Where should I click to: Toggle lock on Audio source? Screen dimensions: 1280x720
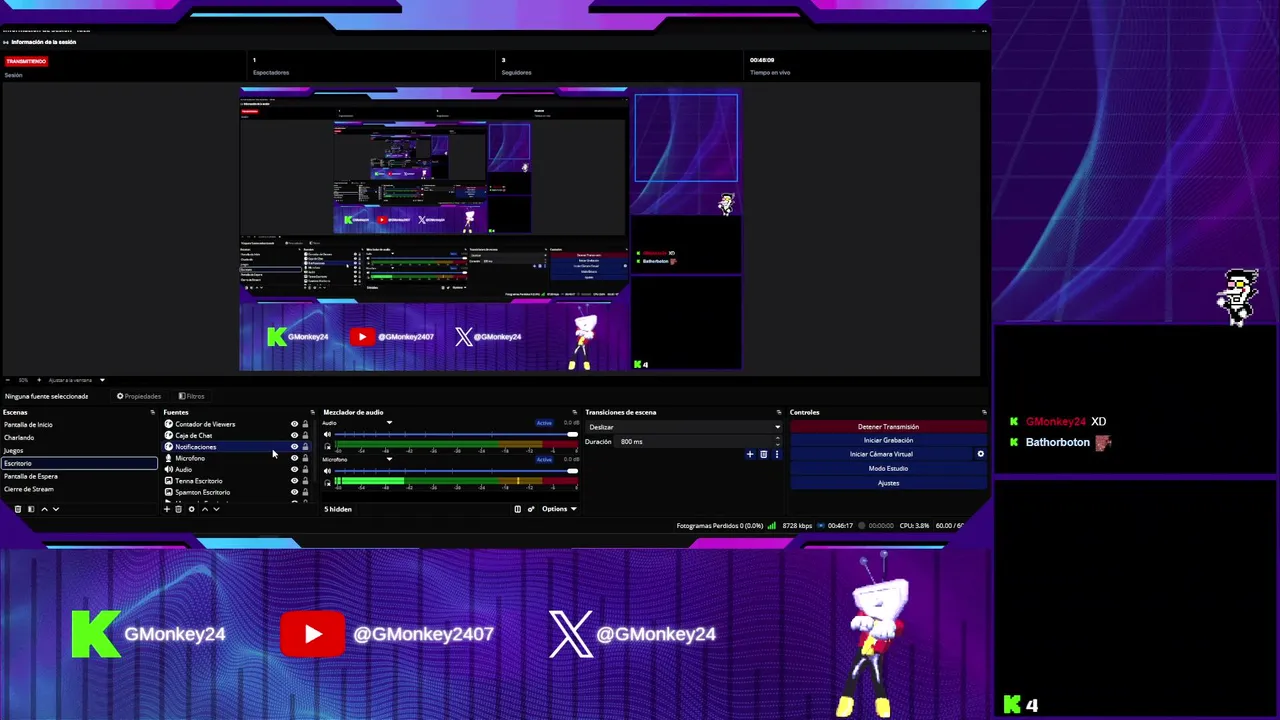pyautogui.click(x=305, y=469)
